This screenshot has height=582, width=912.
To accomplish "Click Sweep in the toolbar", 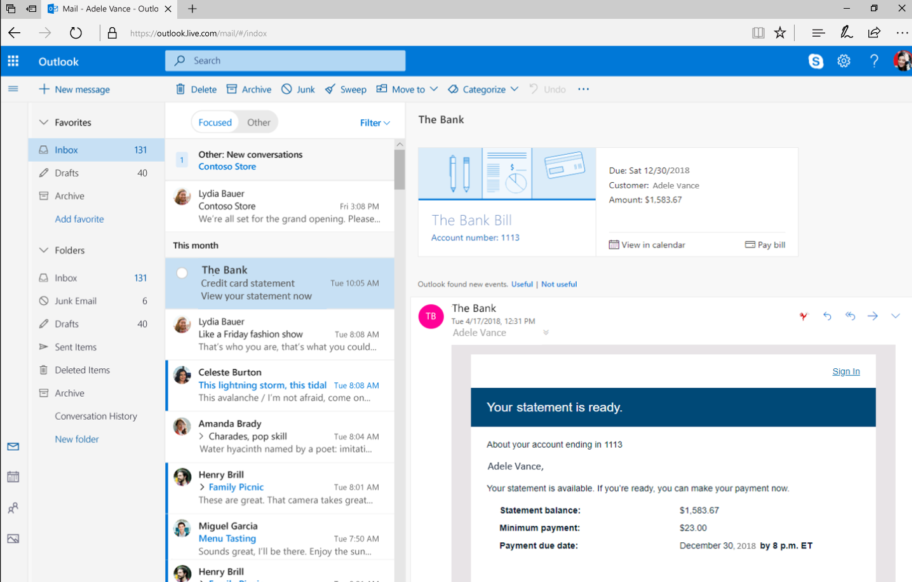I will tap(345, 90).
